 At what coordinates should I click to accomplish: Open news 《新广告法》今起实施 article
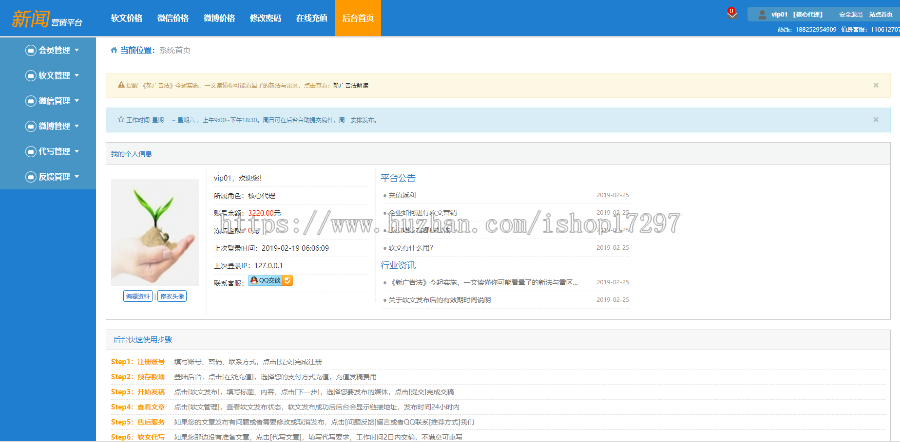483,282
